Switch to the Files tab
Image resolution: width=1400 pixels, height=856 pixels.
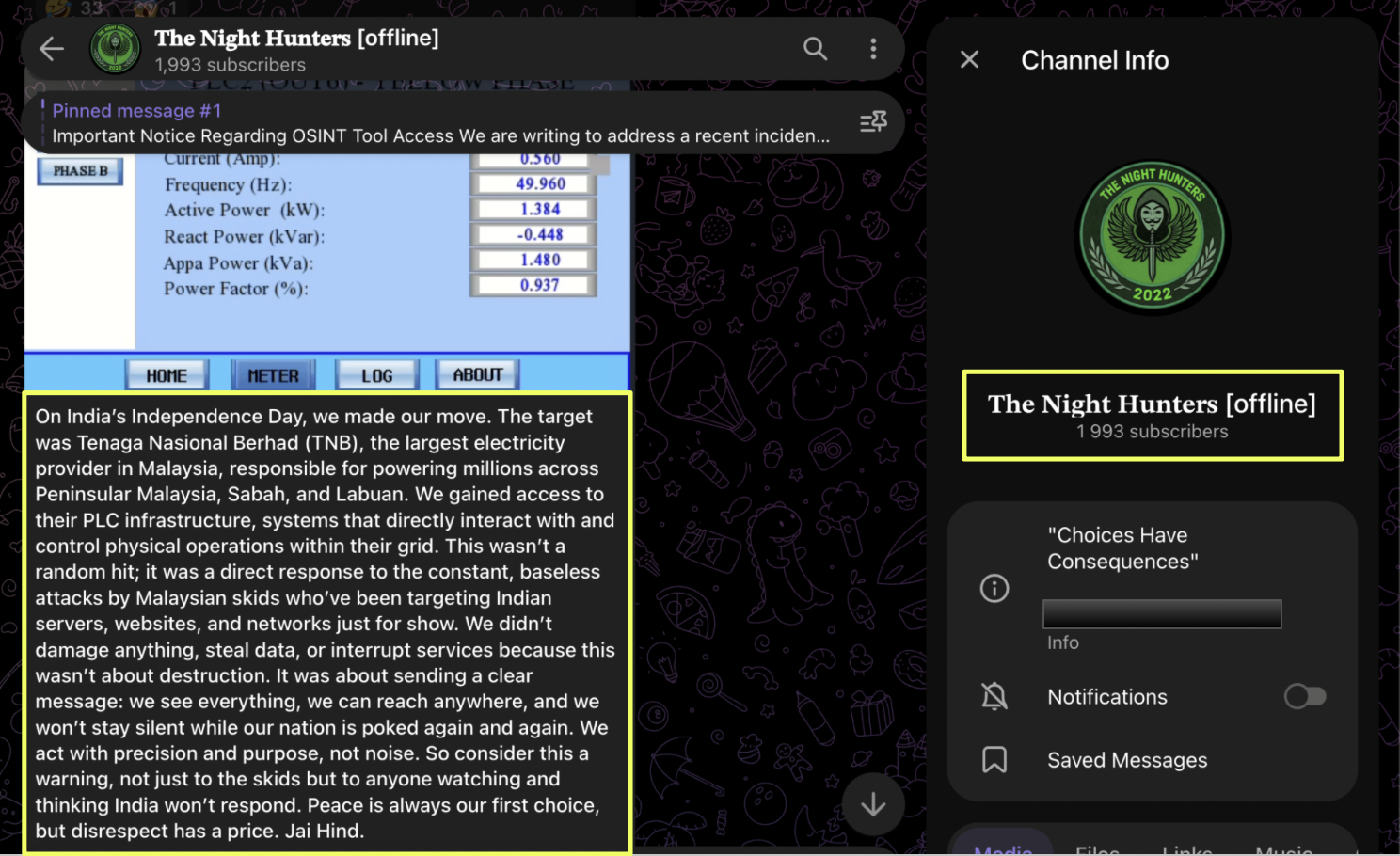(1097, 848)
